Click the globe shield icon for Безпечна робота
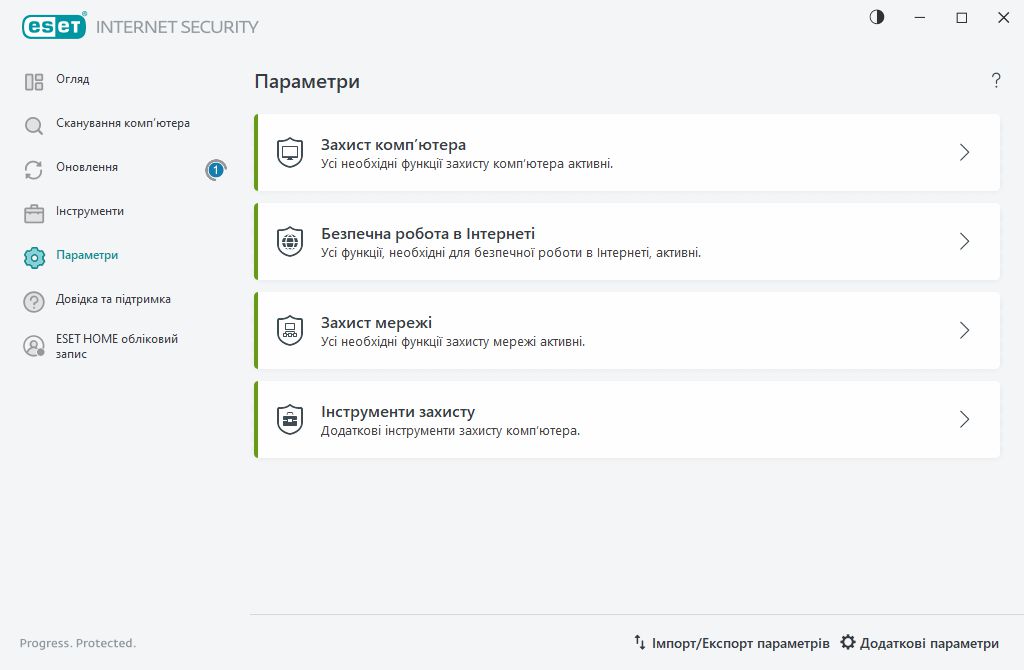 [289, 242]
